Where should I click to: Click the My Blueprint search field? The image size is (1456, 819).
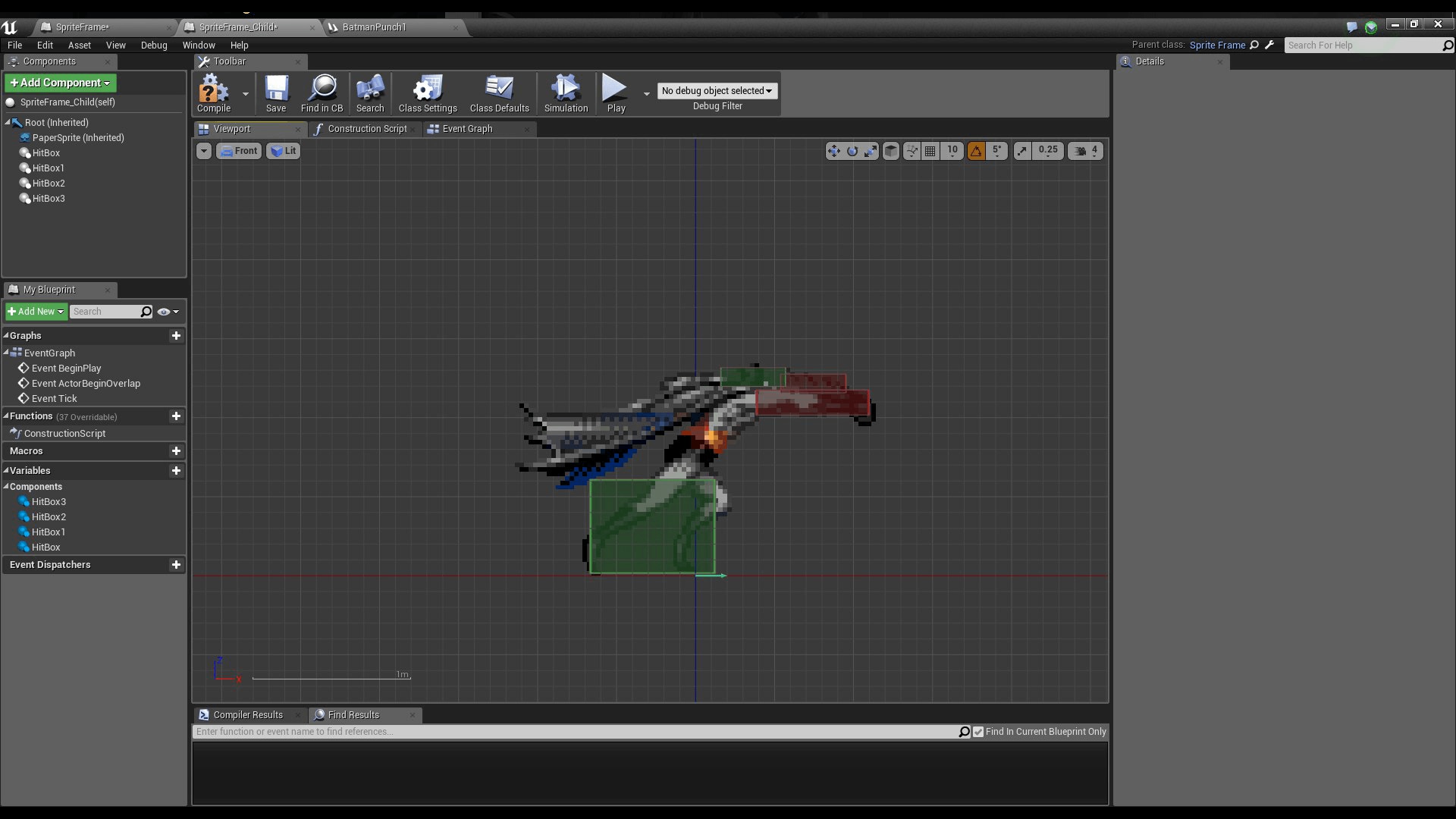tap(110, 311)
